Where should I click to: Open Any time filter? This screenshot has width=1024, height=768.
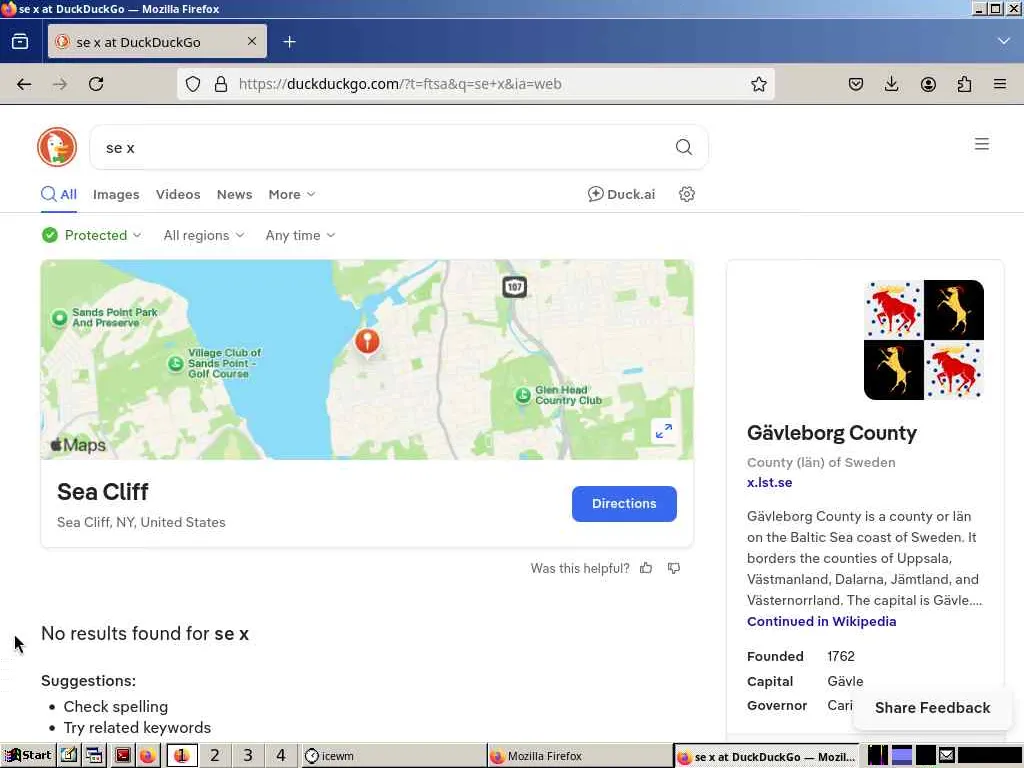(x=300, y=235)
